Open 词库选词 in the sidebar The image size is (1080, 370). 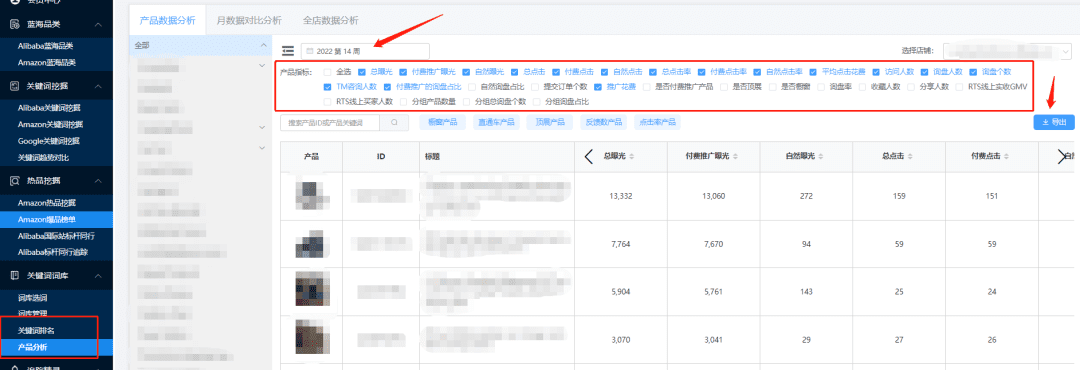click(32, 298)
